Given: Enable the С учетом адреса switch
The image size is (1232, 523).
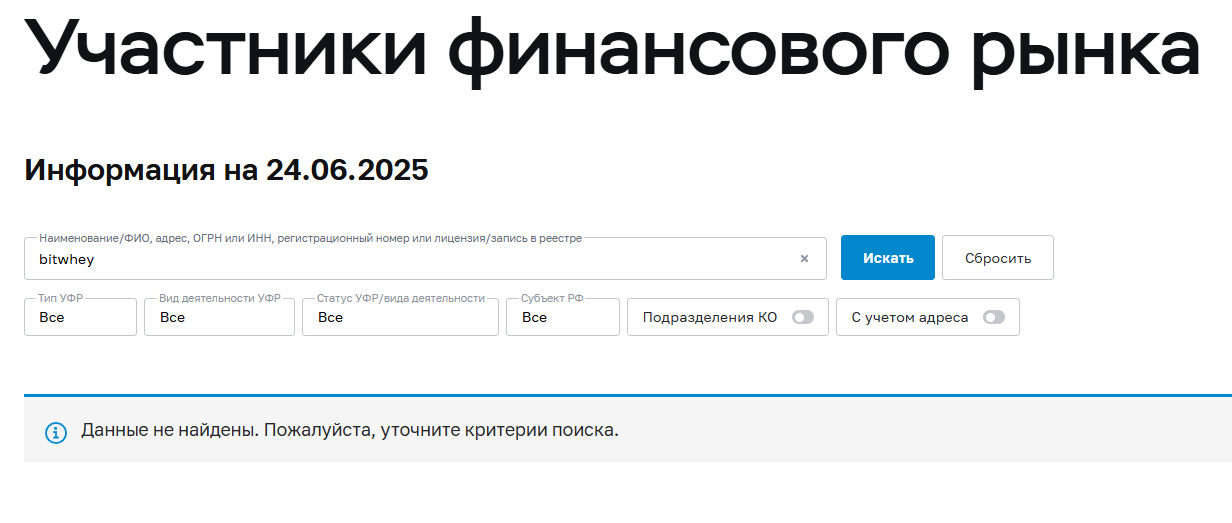Looking at the screenshot, I should point(994,317).
